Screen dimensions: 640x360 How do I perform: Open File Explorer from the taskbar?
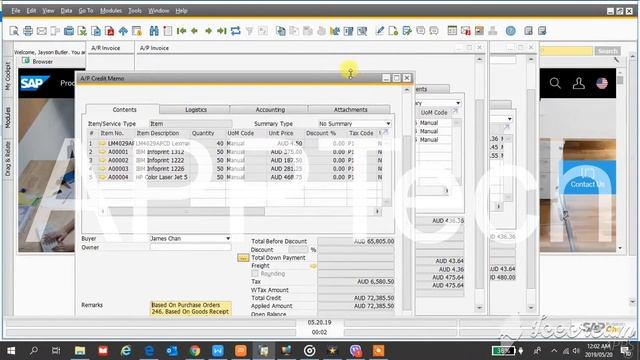tap(80, 351)
